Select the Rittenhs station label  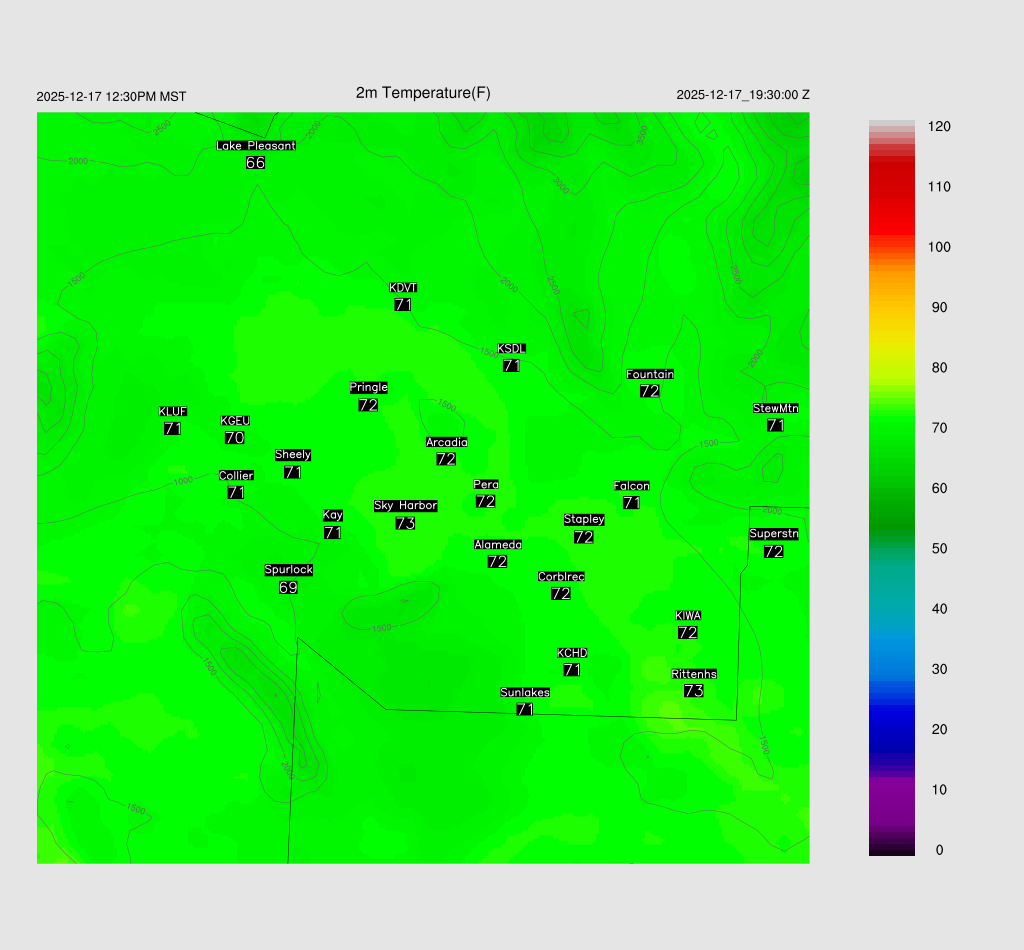coord(694,674)
